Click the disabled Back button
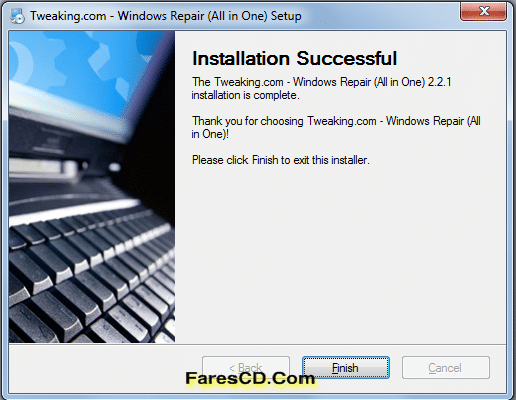Viewport: 516px width, 400px height. (x=246, y=367)
